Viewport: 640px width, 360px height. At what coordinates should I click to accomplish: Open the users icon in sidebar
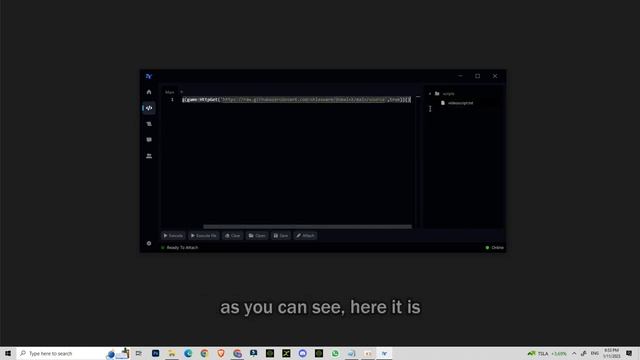coord(149,156)
